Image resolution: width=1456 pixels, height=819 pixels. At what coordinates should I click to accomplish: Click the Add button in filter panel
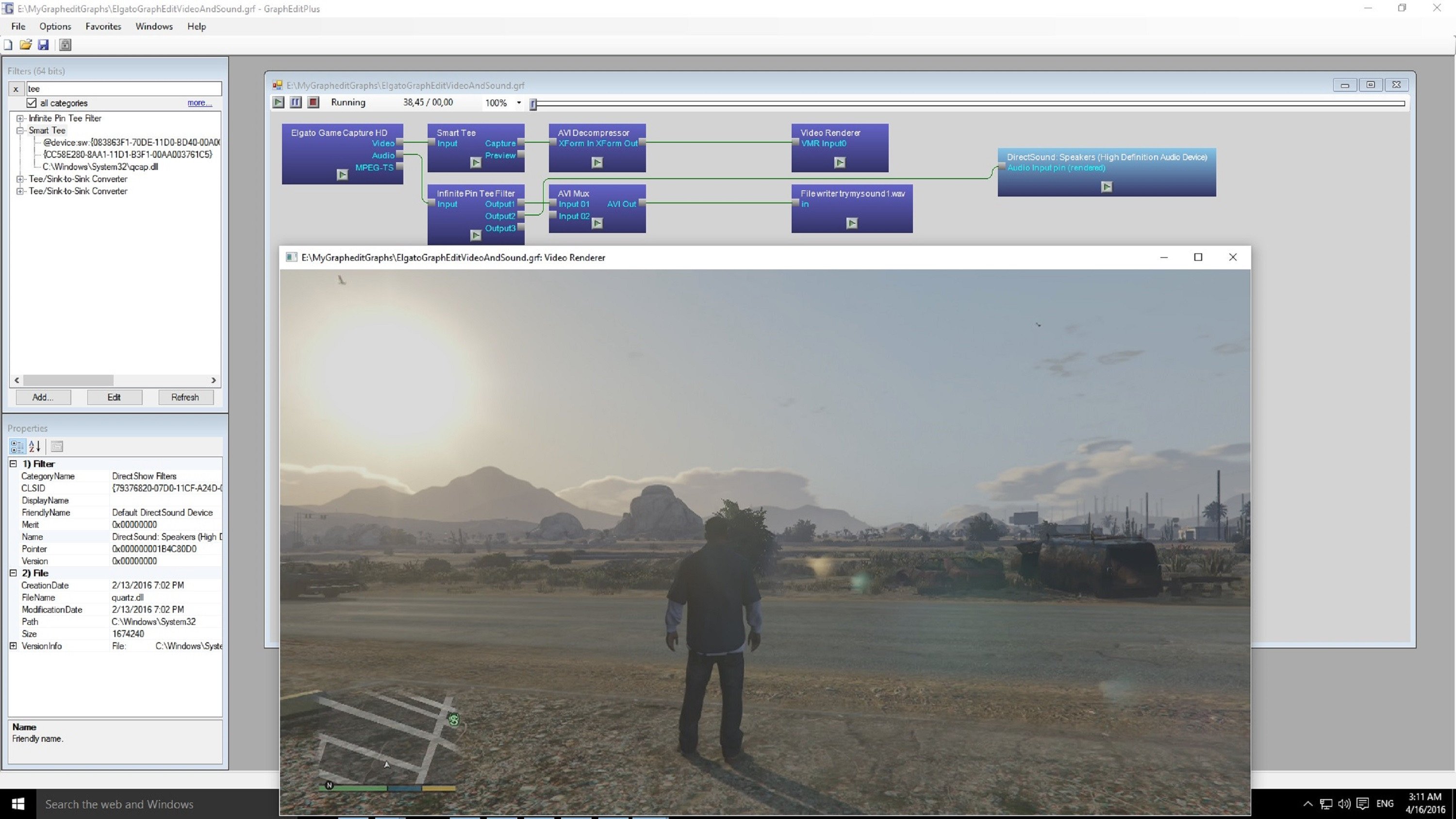pyautogui.click(x=42, y=397)
